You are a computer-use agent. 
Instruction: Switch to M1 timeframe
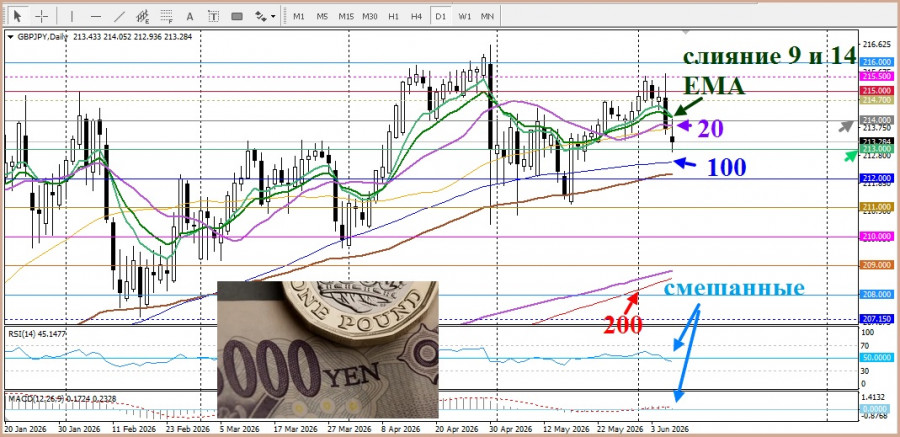tap(299, 16)
